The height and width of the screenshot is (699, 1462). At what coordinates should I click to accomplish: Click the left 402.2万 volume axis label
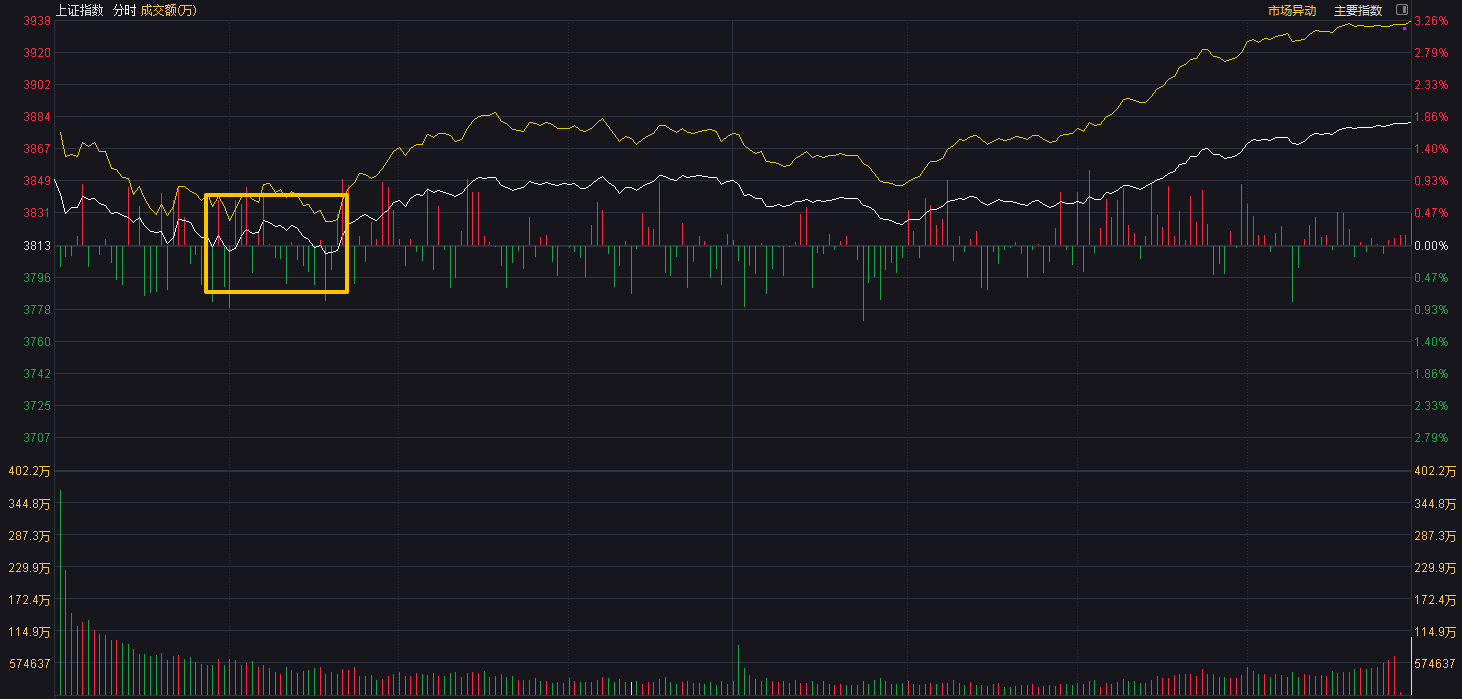tap(29, 471)
